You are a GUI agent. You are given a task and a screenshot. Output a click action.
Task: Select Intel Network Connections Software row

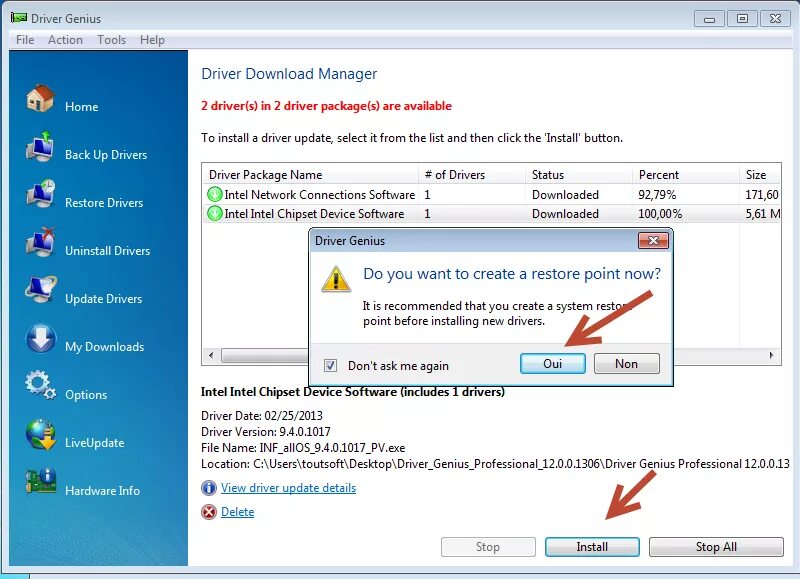491,194
